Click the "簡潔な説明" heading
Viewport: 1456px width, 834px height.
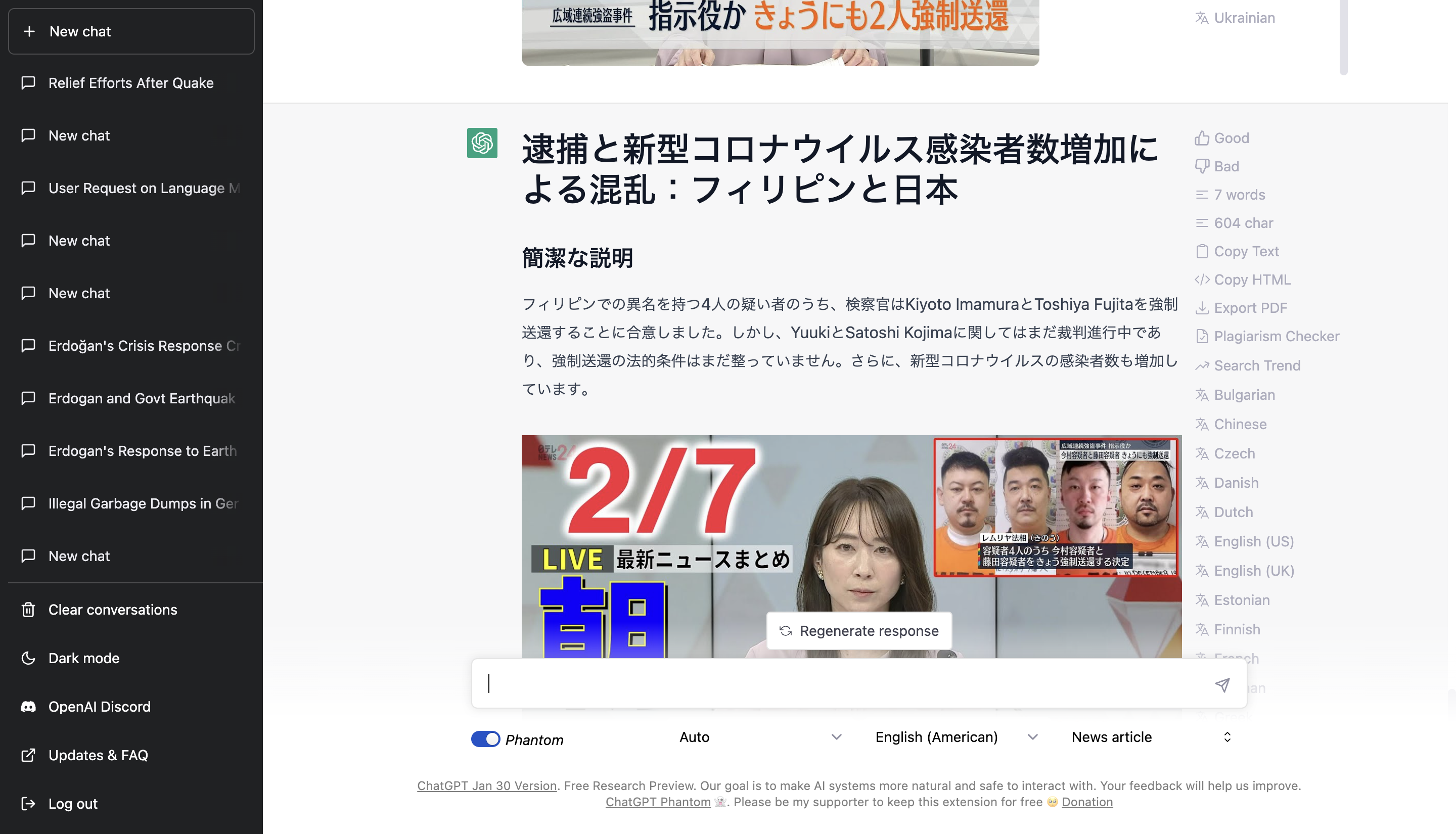[x=577, y=258]
